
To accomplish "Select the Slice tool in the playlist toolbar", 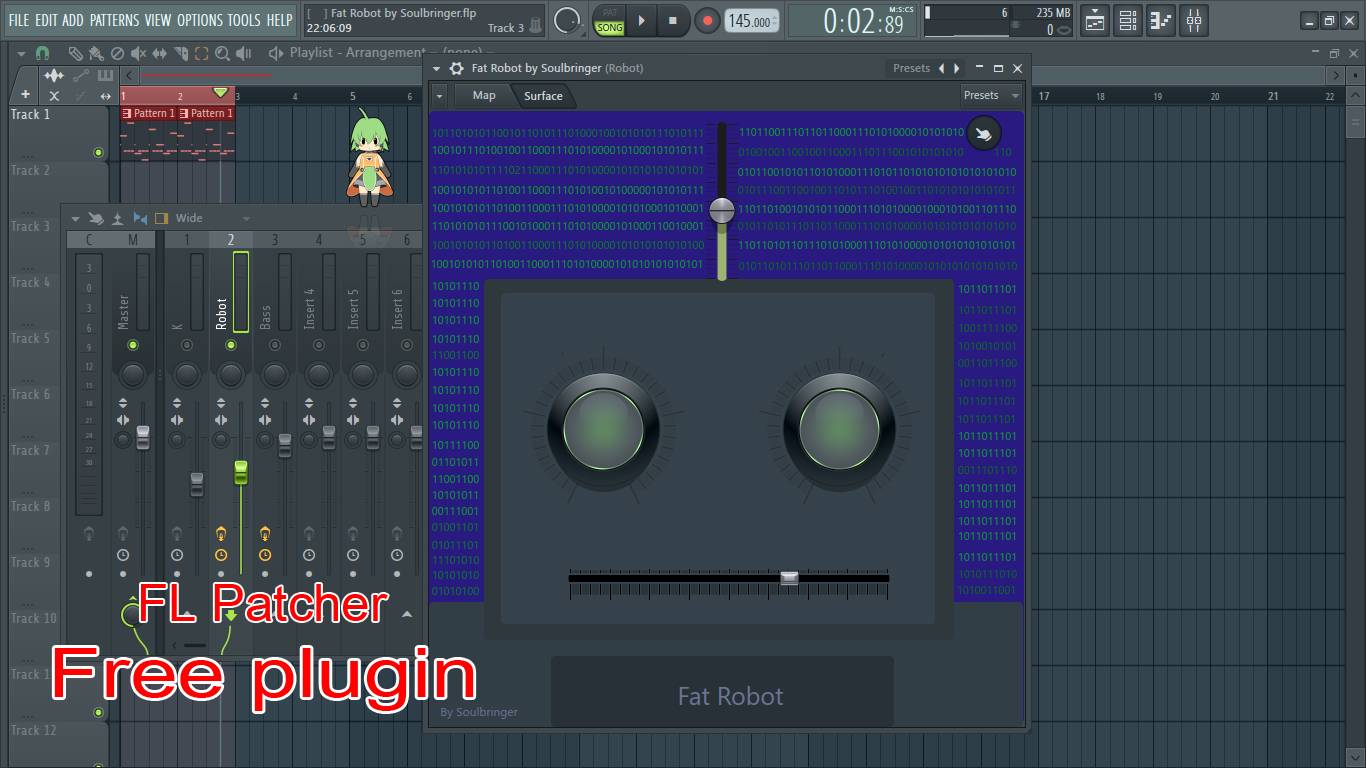I will coord(181,53).
